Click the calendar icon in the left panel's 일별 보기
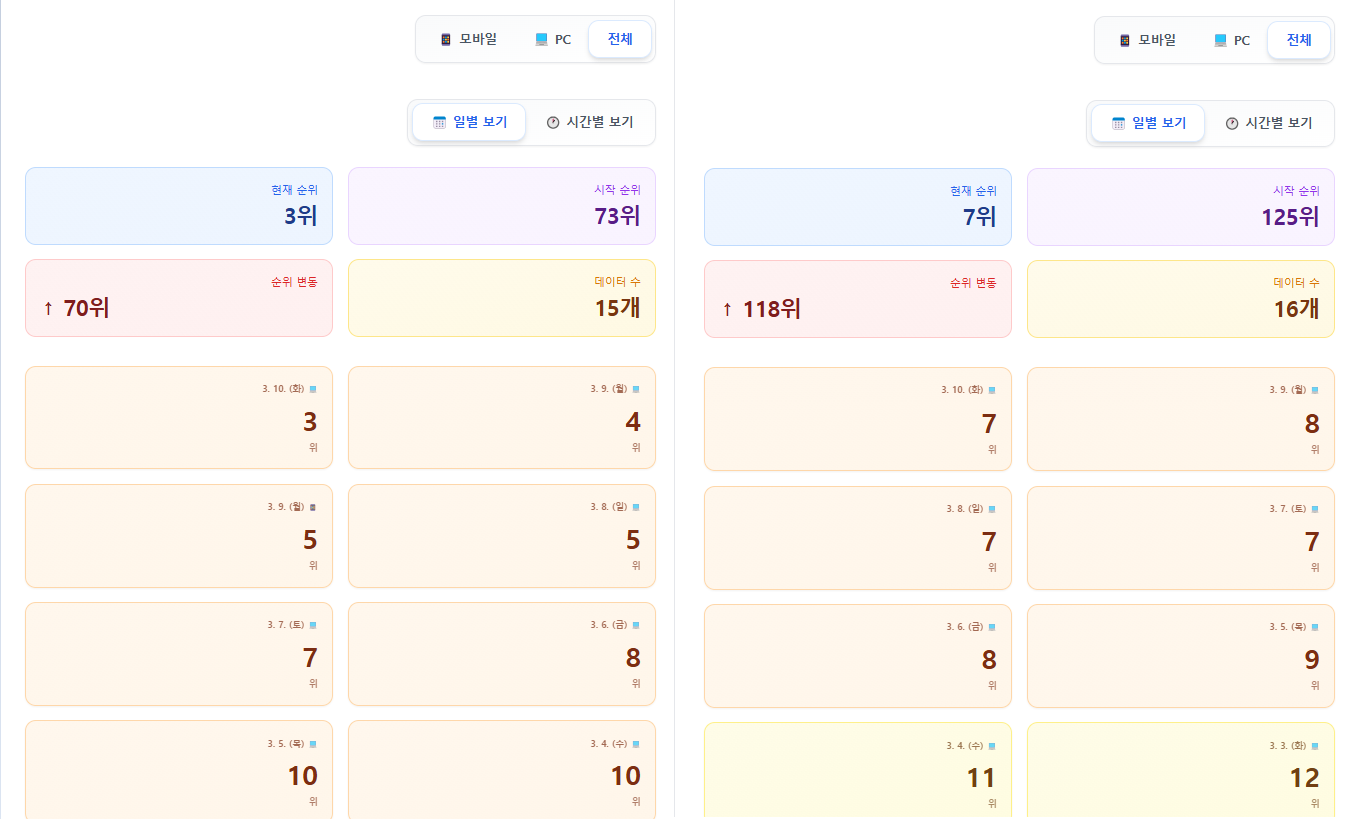Screen dimensions: 1364x819 pyautogui.click(x=439, y=122)
